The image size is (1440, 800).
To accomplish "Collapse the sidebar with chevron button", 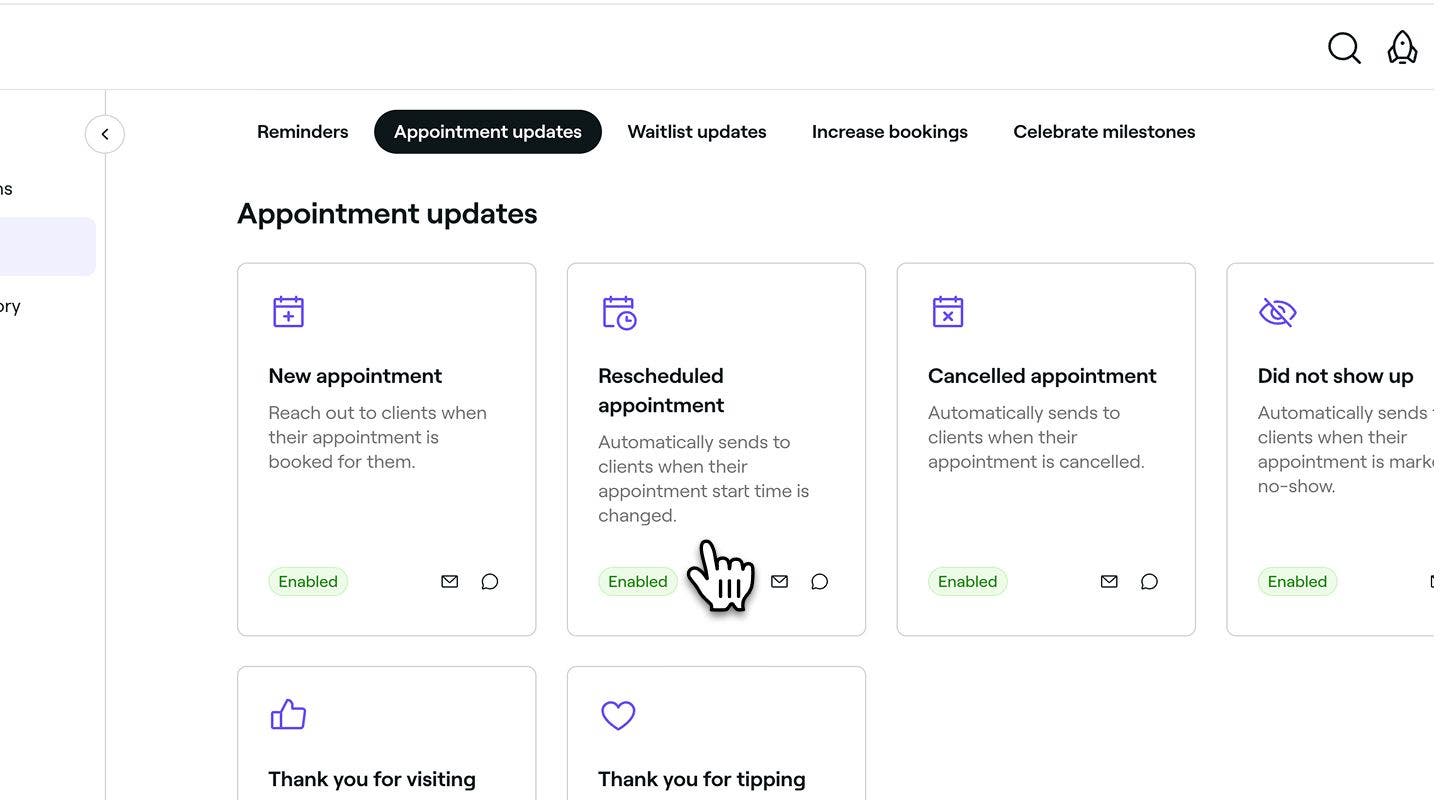I will (105, 134).
